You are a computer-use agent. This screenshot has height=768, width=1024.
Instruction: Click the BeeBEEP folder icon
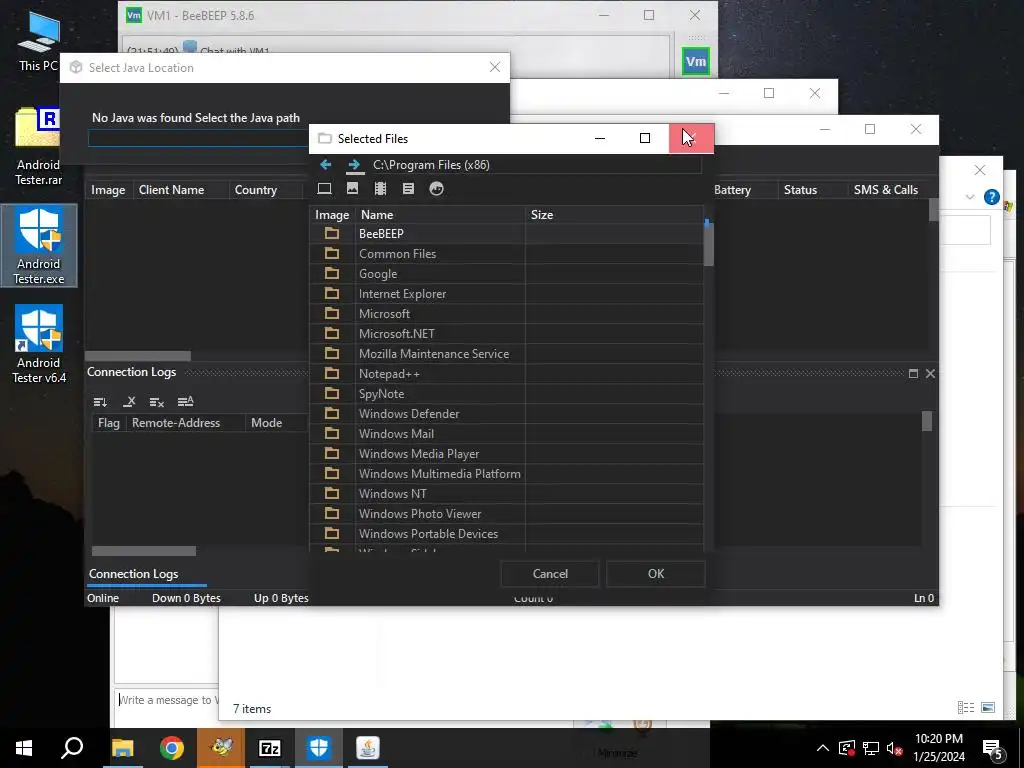point(332,233)
